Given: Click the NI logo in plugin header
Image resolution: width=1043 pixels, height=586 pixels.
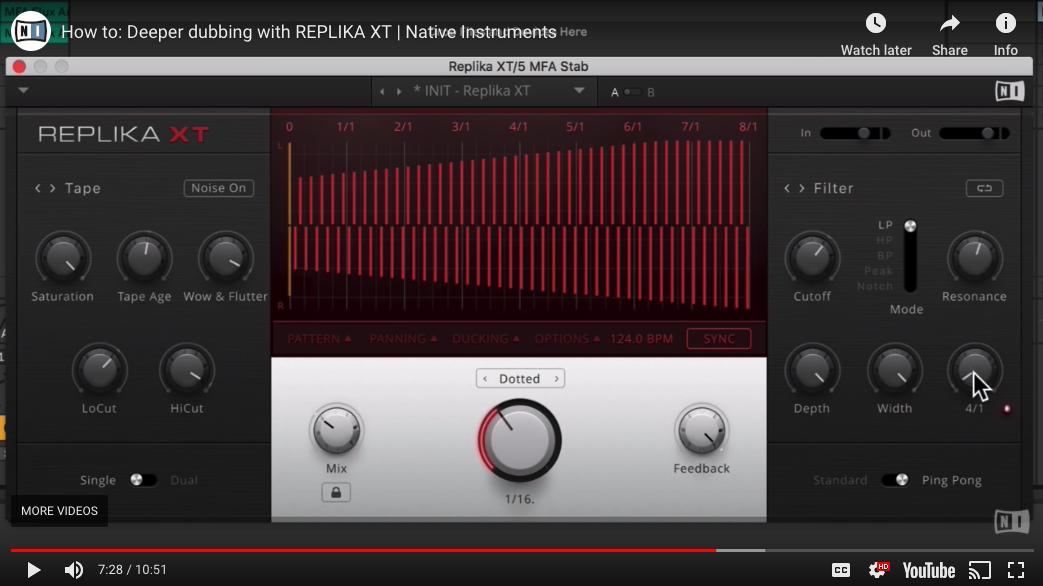Looking at the screenshot, I should pos(1009,91).
